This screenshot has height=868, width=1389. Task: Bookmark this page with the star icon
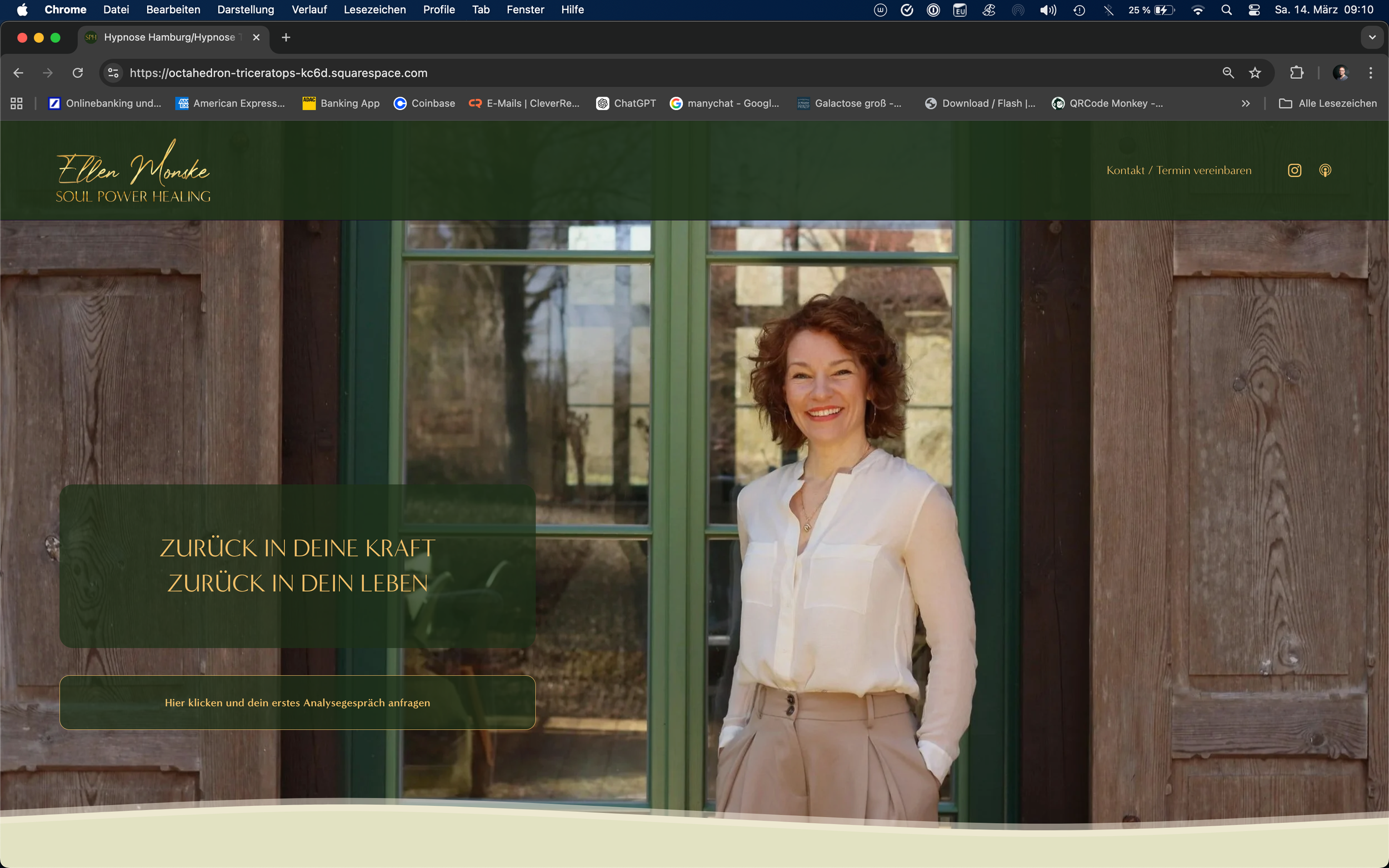(1255, 73)
